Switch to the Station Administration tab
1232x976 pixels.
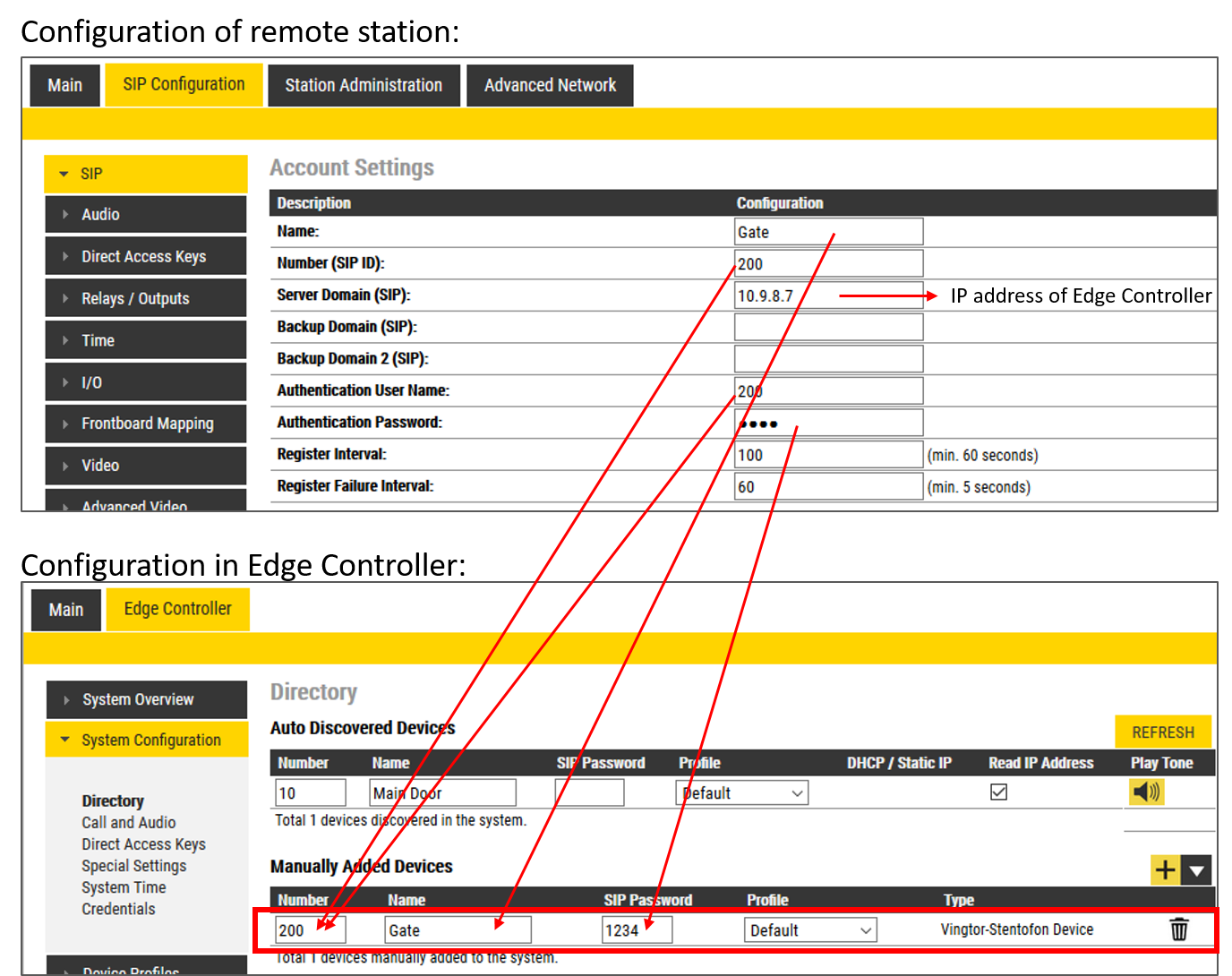click(364, 86)
